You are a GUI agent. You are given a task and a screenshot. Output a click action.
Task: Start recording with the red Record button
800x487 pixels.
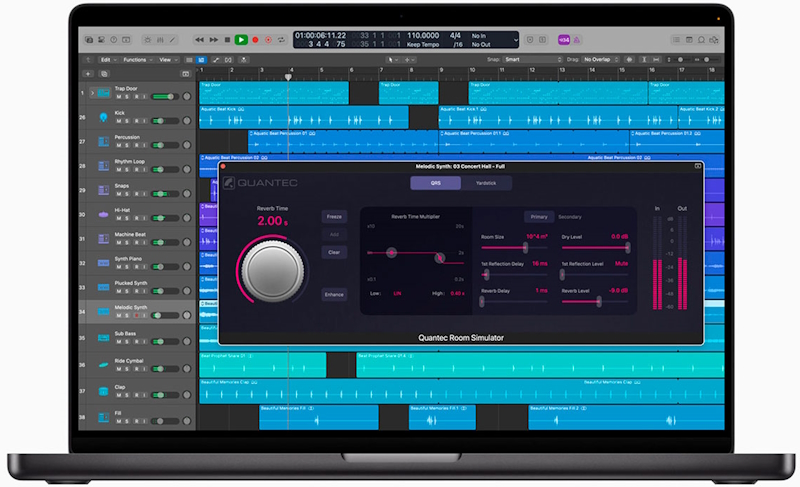255,40
